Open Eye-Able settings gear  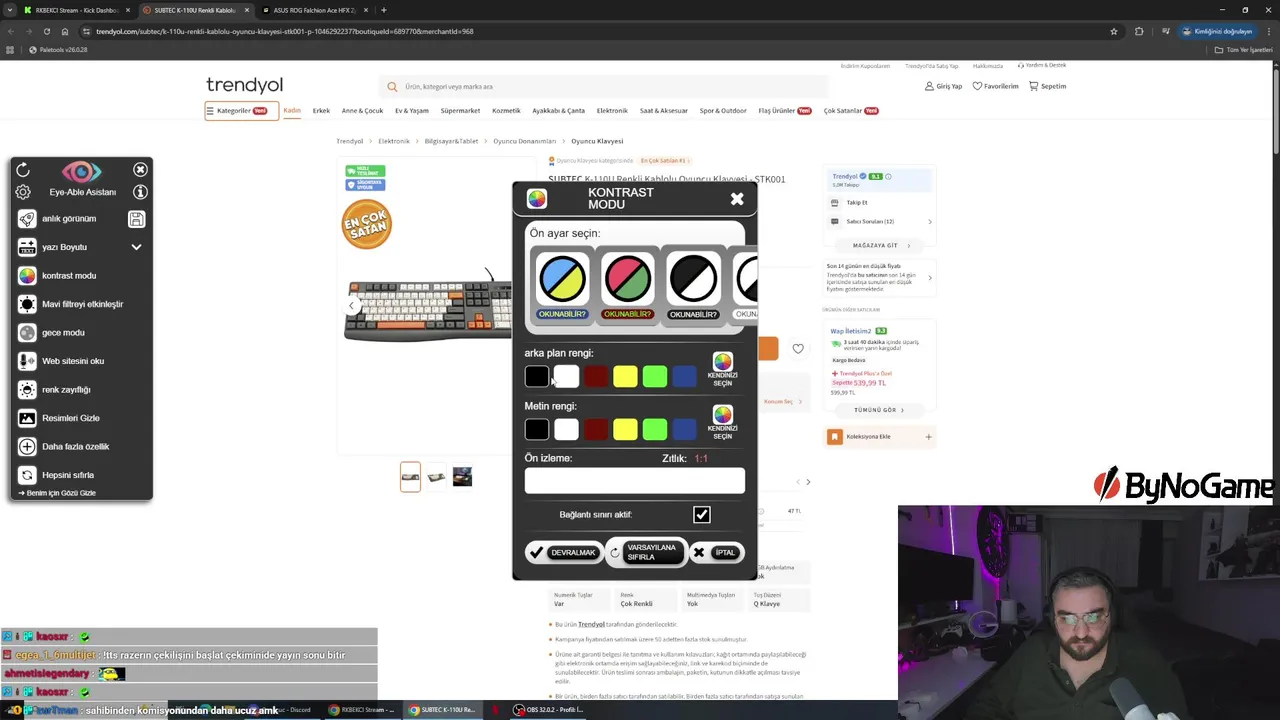click(x=23, y=192)
